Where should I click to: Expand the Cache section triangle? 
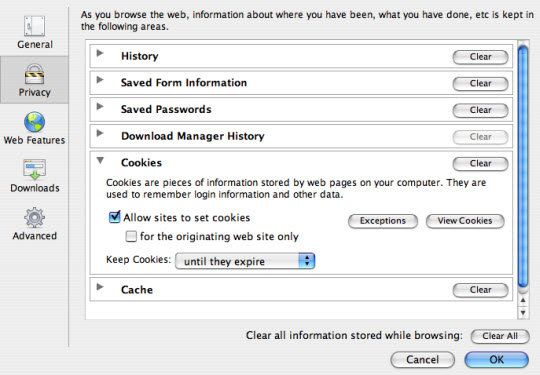[x=100, y=287]
